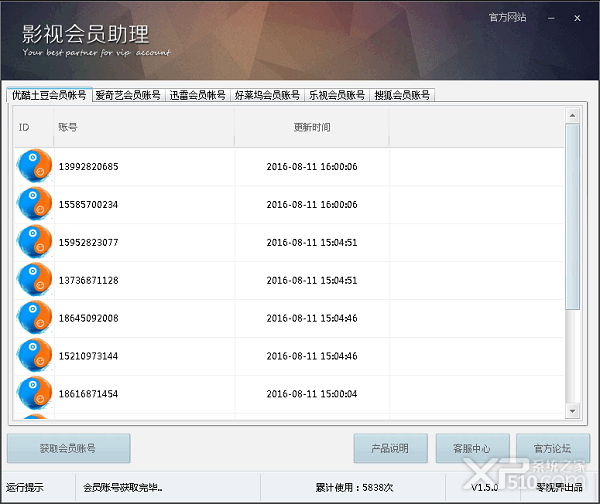The height and width of the screenshot is (504, 600).
Task: Click update time of account 18645092008
Action: pyautogui.click(x=312, y=318)
